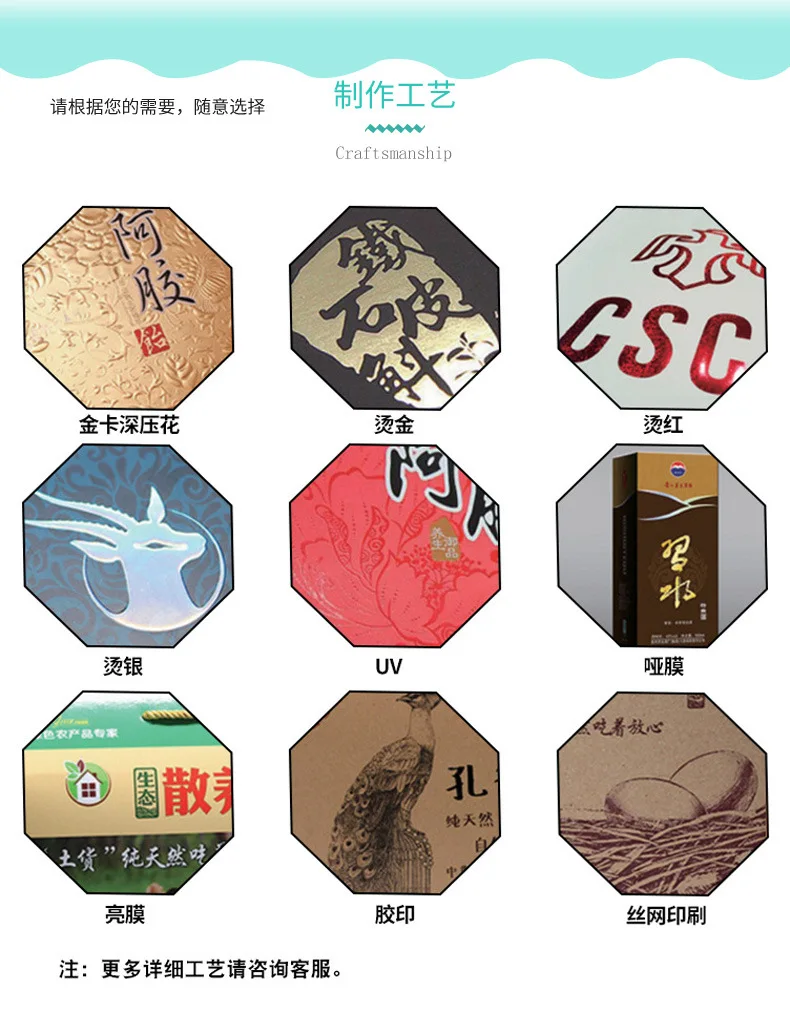This screenshot has width=790, height=1011.
Task: Open the 烫红 red foil CSC sample
Action: (x=662, y=308)
